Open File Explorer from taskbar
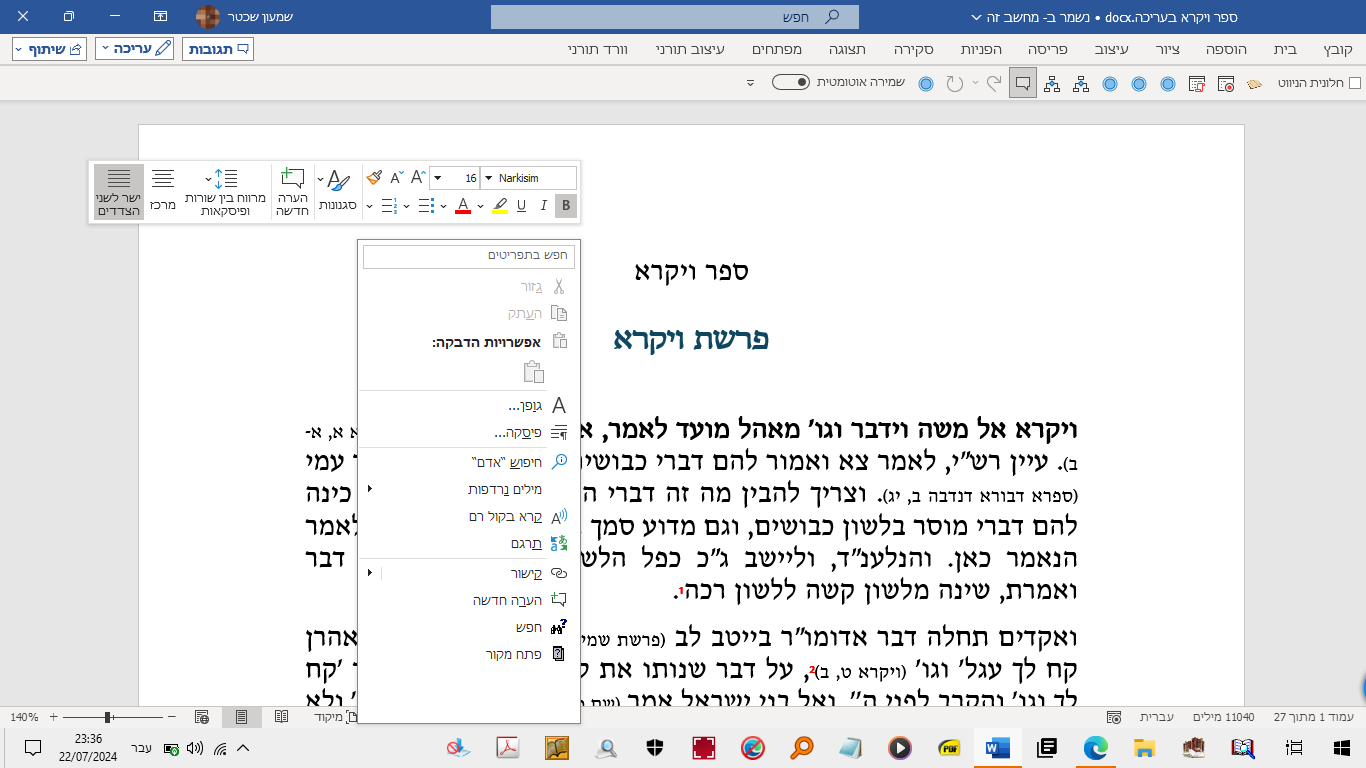 click(1143, 747)
